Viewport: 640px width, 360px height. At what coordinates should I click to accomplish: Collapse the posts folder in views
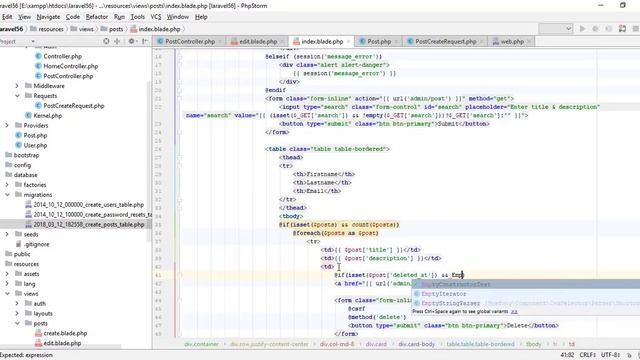coord(17,323)
